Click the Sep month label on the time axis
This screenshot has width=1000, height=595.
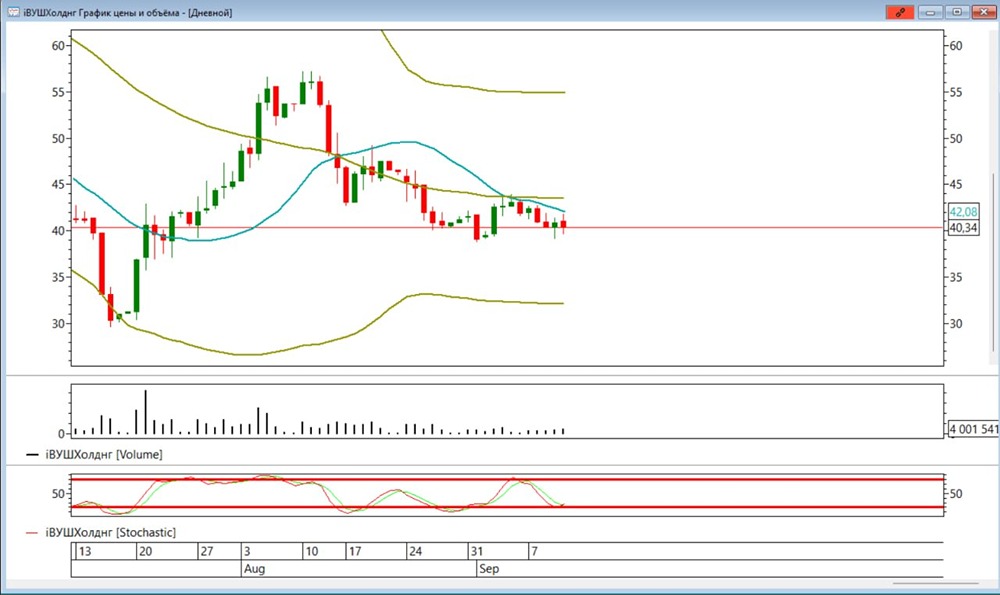[x=489, y=569]
